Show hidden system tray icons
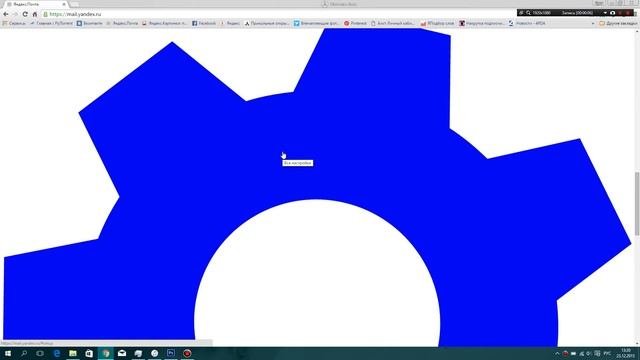Image resolution: width=640 pixels, height=360 pixels. 558,353
